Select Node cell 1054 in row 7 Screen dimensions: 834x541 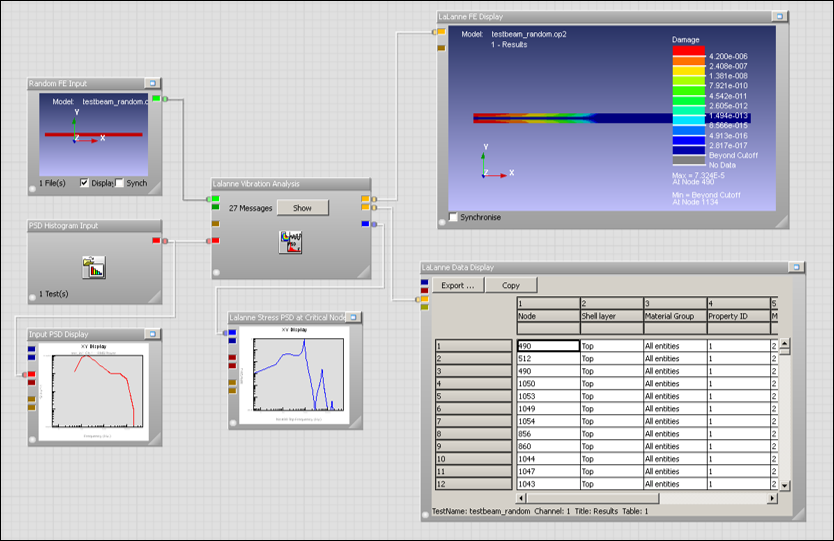point(548,421)
